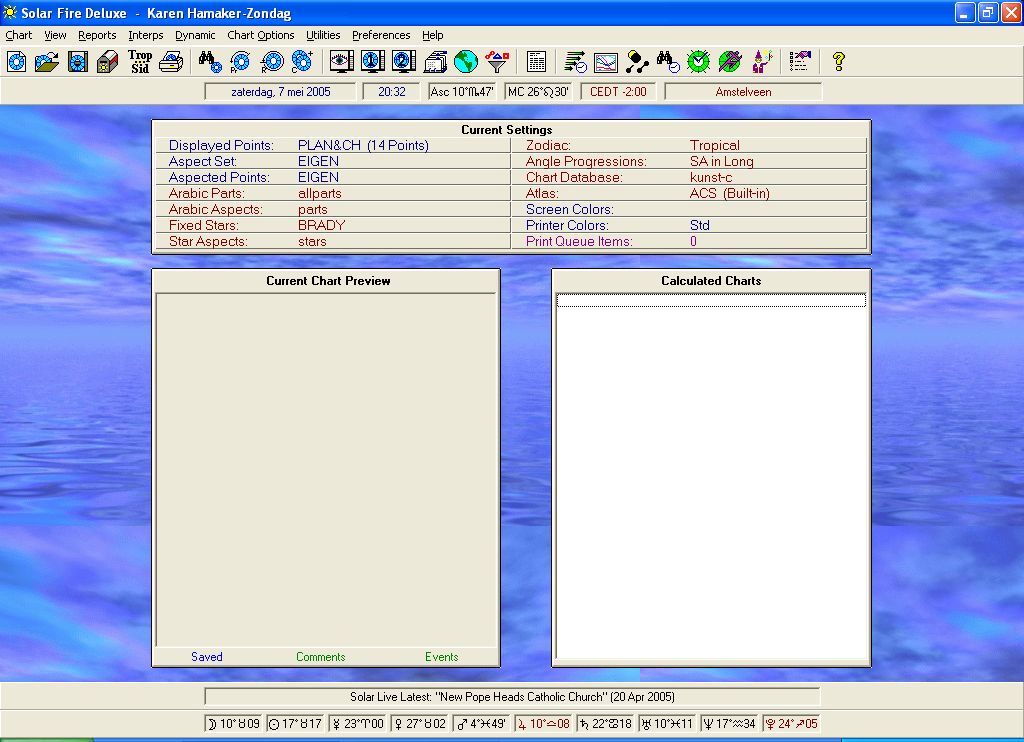Click the Amstelveen location field

point(743,92)
